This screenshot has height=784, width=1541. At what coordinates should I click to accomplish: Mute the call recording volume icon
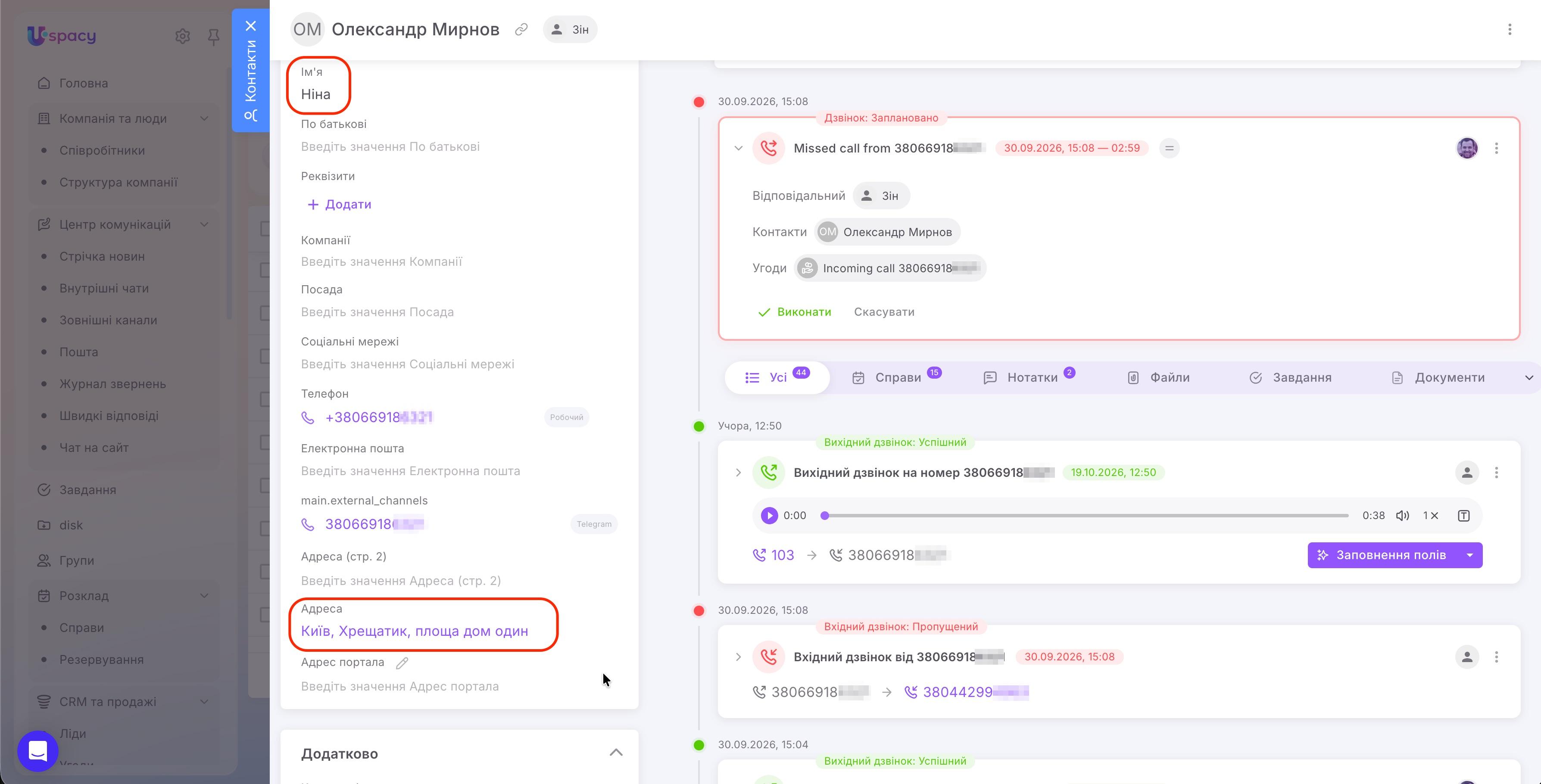tap(1402, 516)
